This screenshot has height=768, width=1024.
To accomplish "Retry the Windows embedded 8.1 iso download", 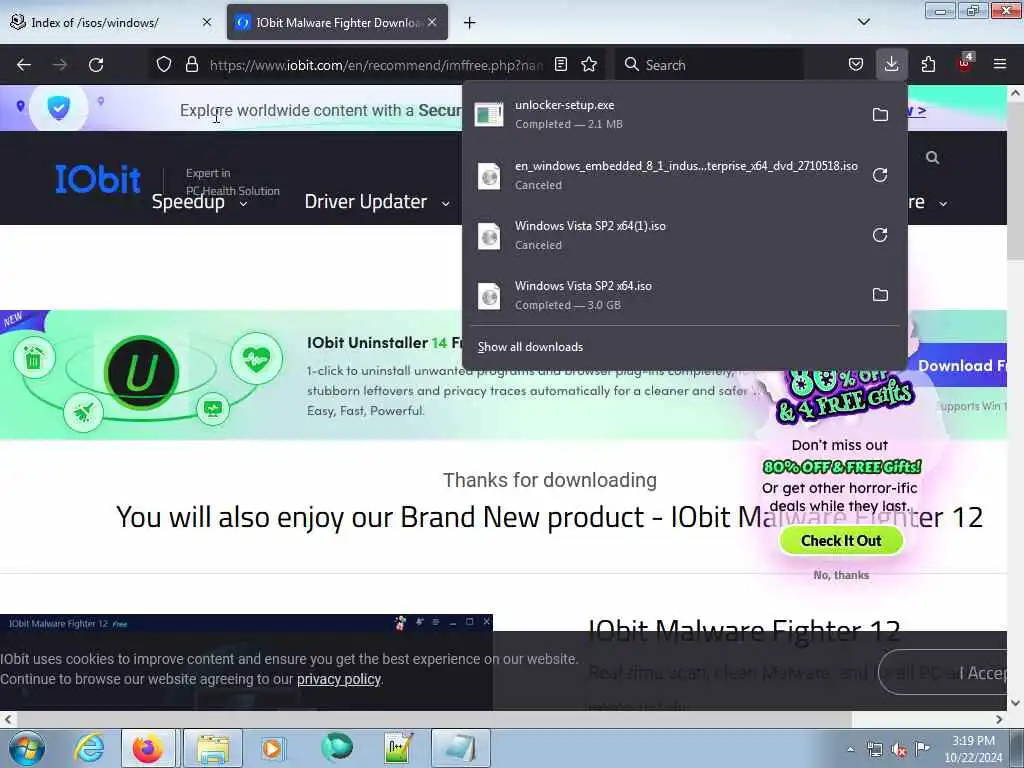I will click(x=880, y=175).
